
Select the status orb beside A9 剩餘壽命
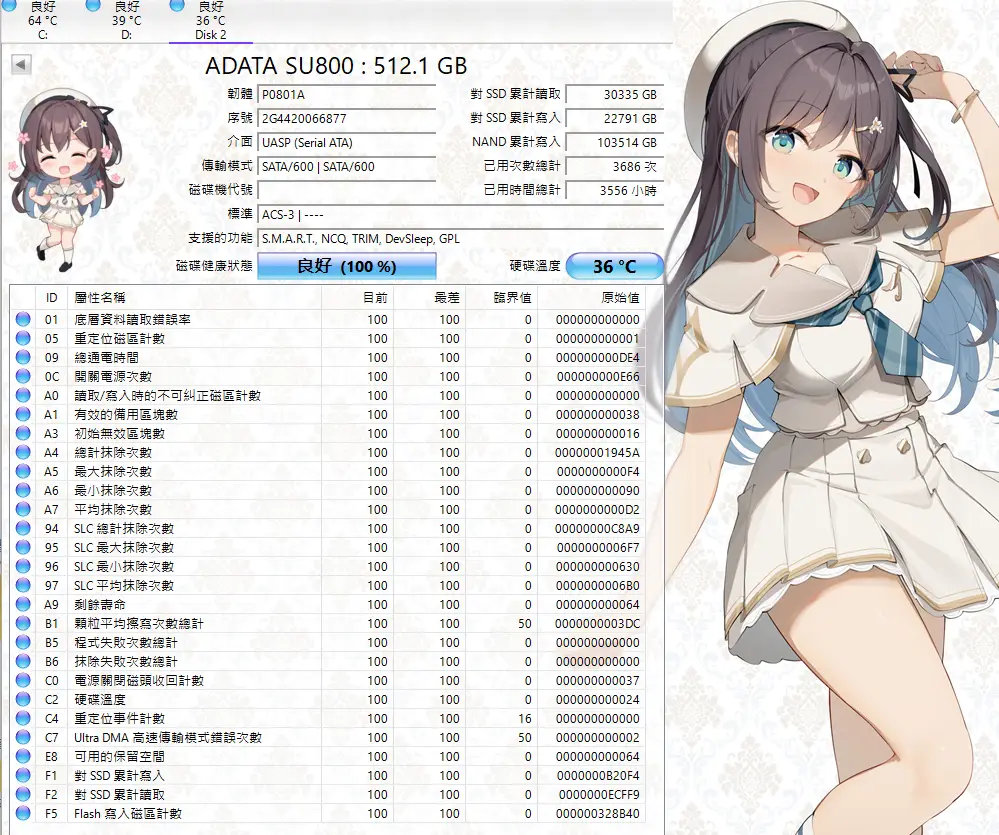point(23,605)
